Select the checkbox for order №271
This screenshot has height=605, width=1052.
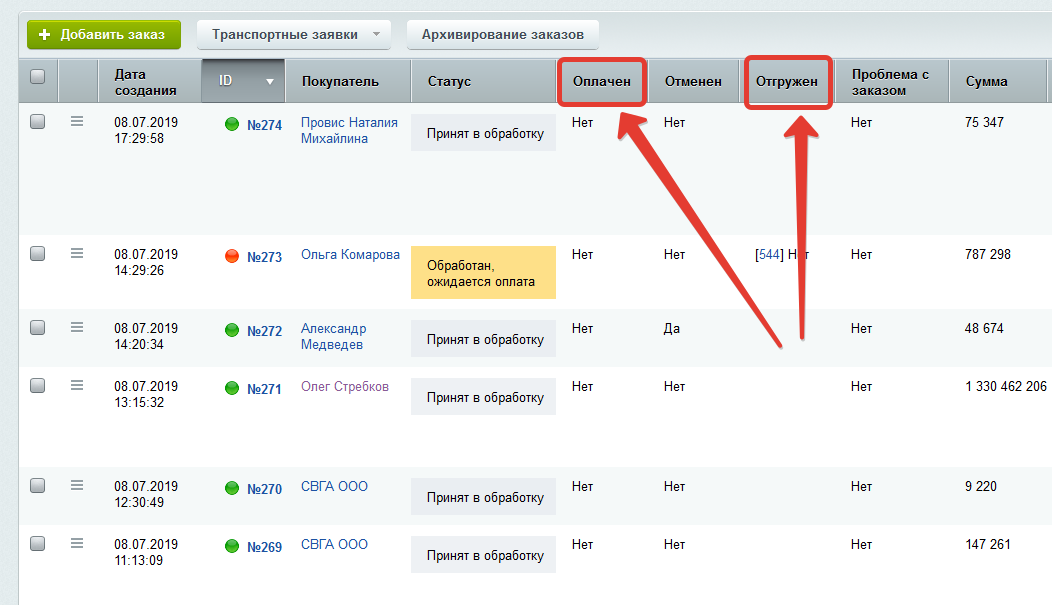38,386
